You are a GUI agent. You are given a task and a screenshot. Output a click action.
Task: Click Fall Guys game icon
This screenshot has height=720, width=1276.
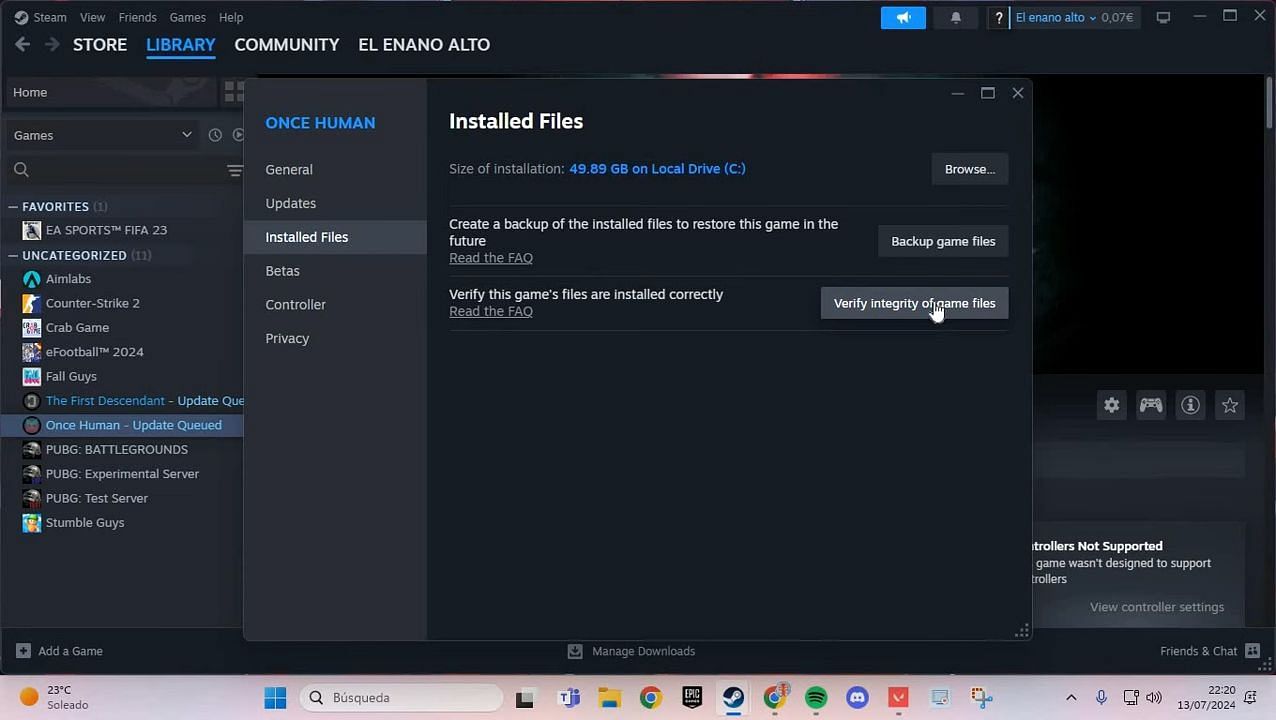tap(32, 376)
